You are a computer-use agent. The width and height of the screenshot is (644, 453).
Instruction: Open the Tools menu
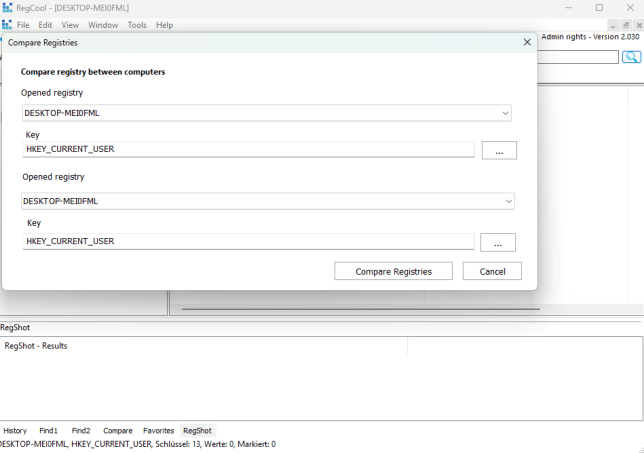click(x=137, y=25)
